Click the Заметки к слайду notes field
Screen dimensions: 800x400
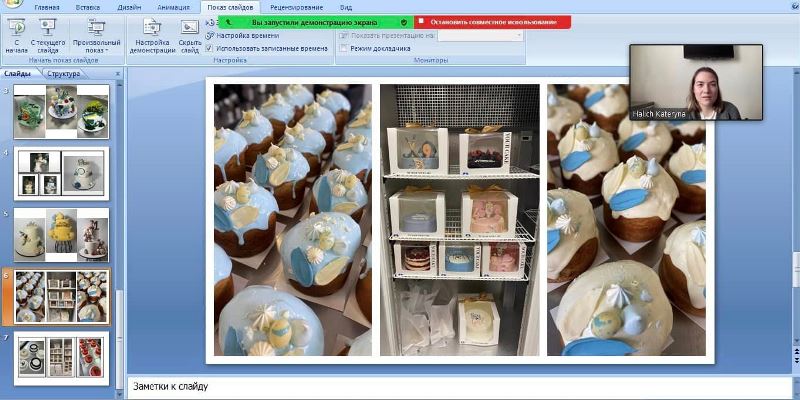[x=459, y=387]
